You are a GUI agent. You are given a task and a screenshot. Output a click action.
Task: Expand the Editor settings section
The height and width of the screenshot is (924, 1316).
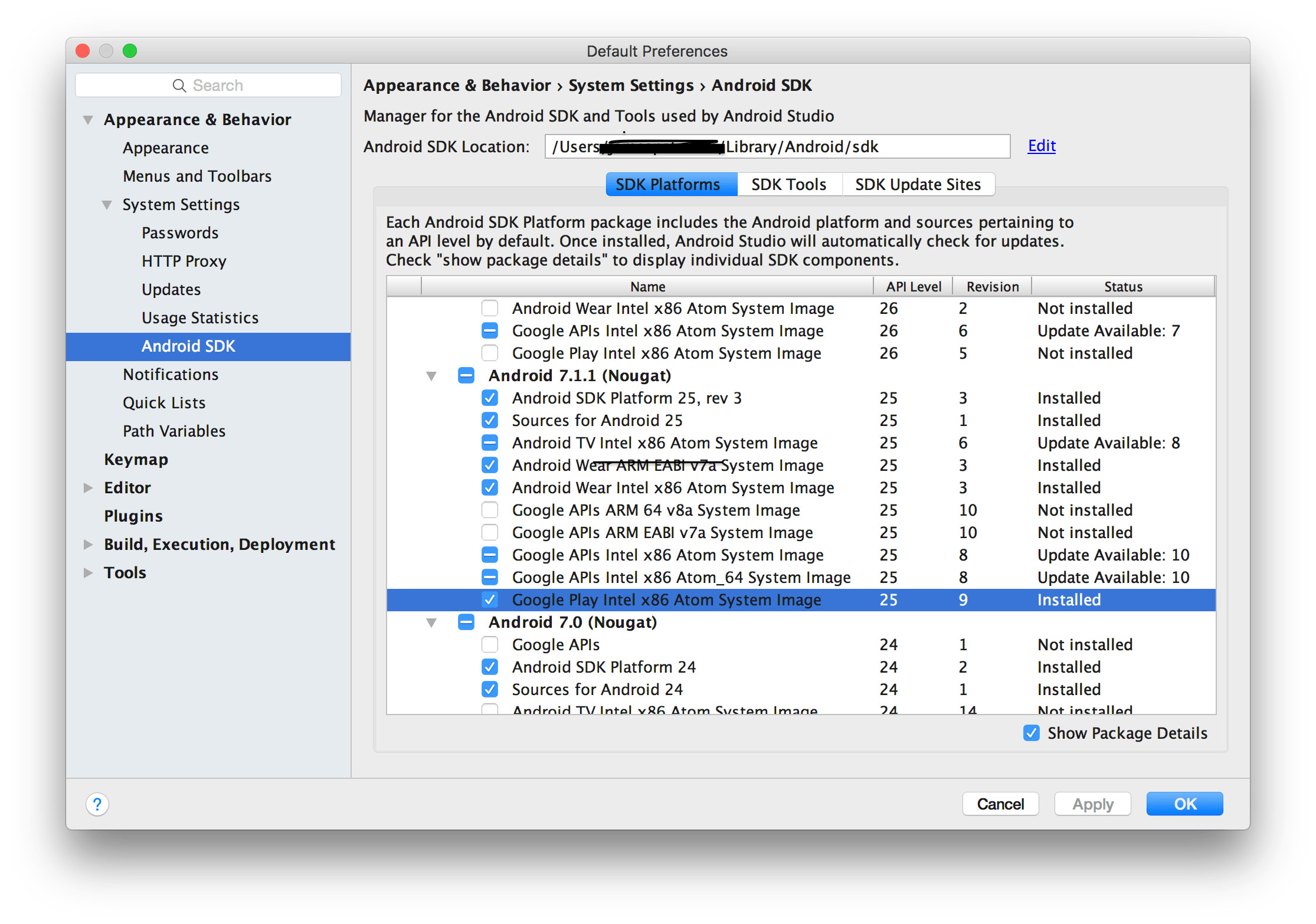tap(89, 488)
